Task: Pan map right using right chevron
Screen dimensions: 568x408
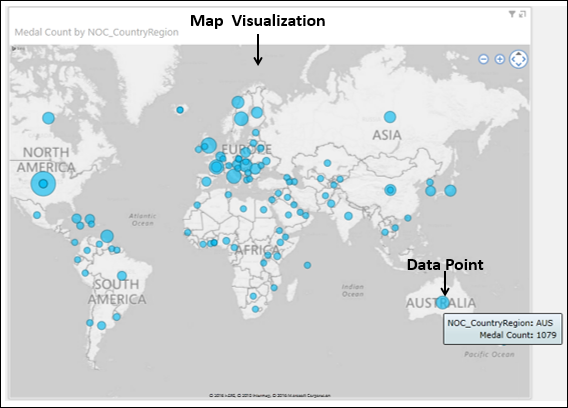Action: tap(524, 59)
